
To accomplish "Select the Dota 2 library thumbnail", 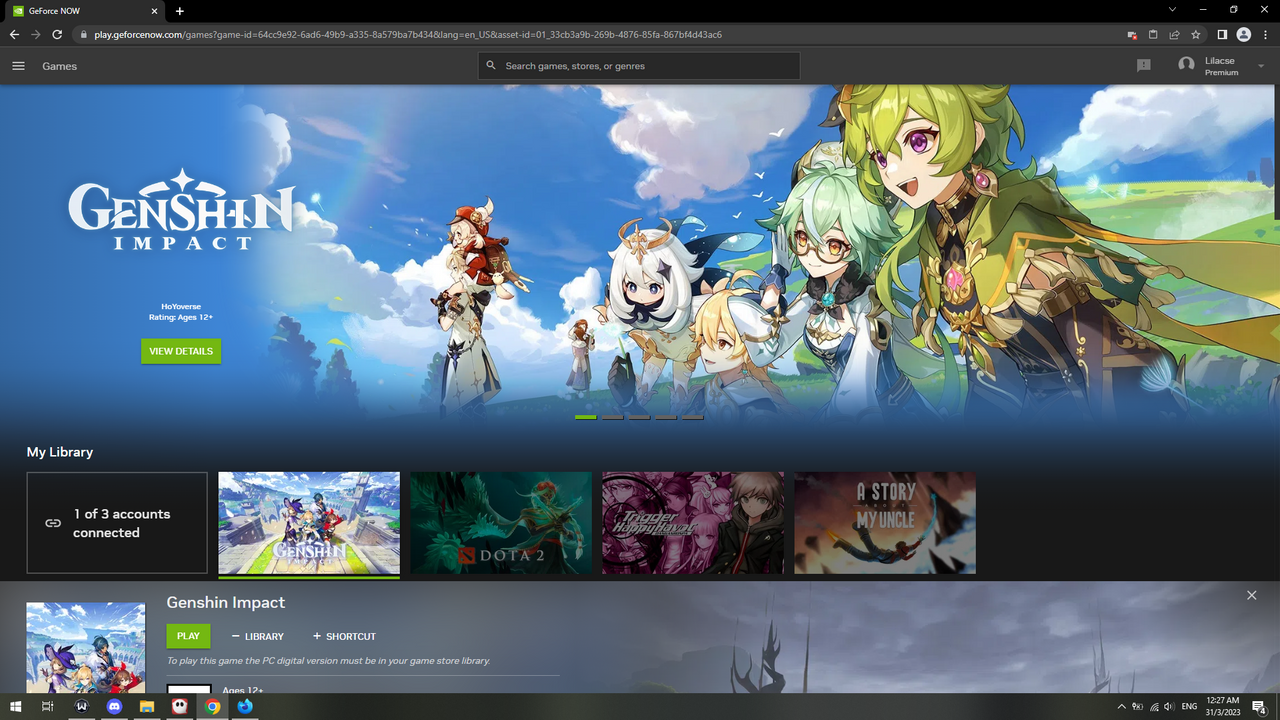I will pyautogui.click(x=501, y=523).
